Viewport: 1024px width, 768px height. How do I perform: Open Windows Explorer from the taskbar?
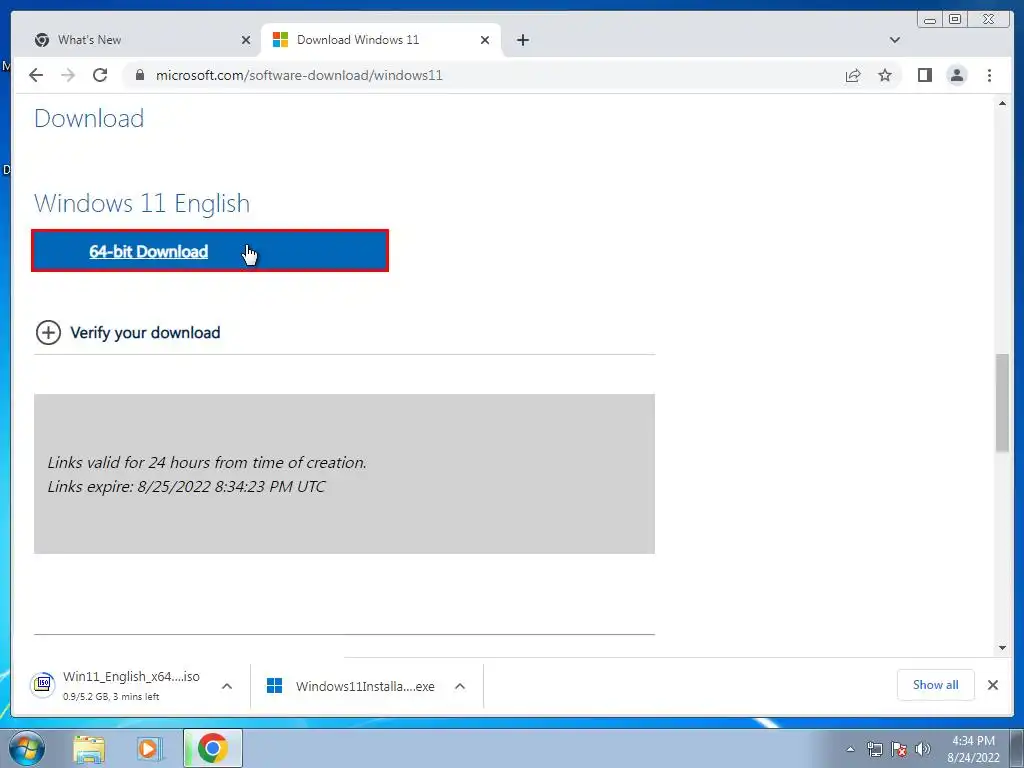click(89, 749)
